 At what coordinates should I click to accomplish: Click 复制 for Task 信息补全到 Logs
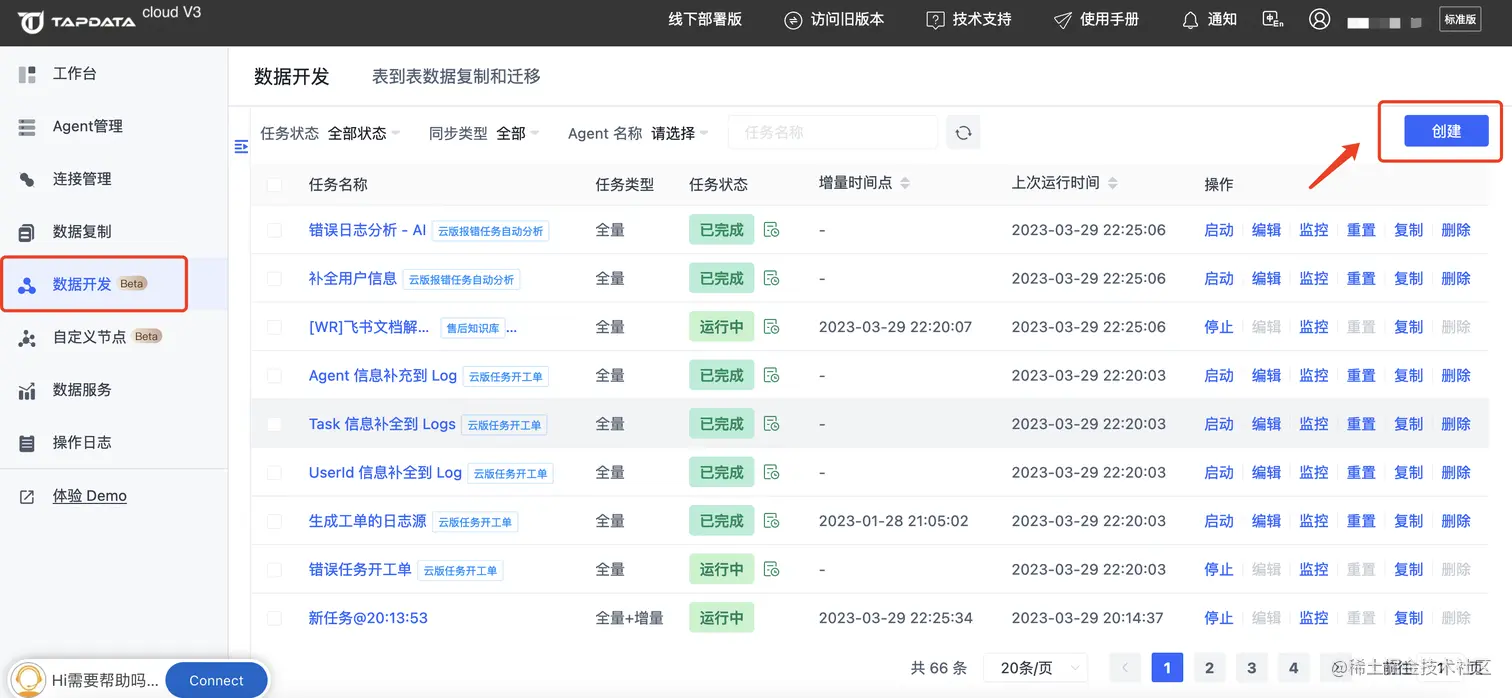click(1409, 424)
